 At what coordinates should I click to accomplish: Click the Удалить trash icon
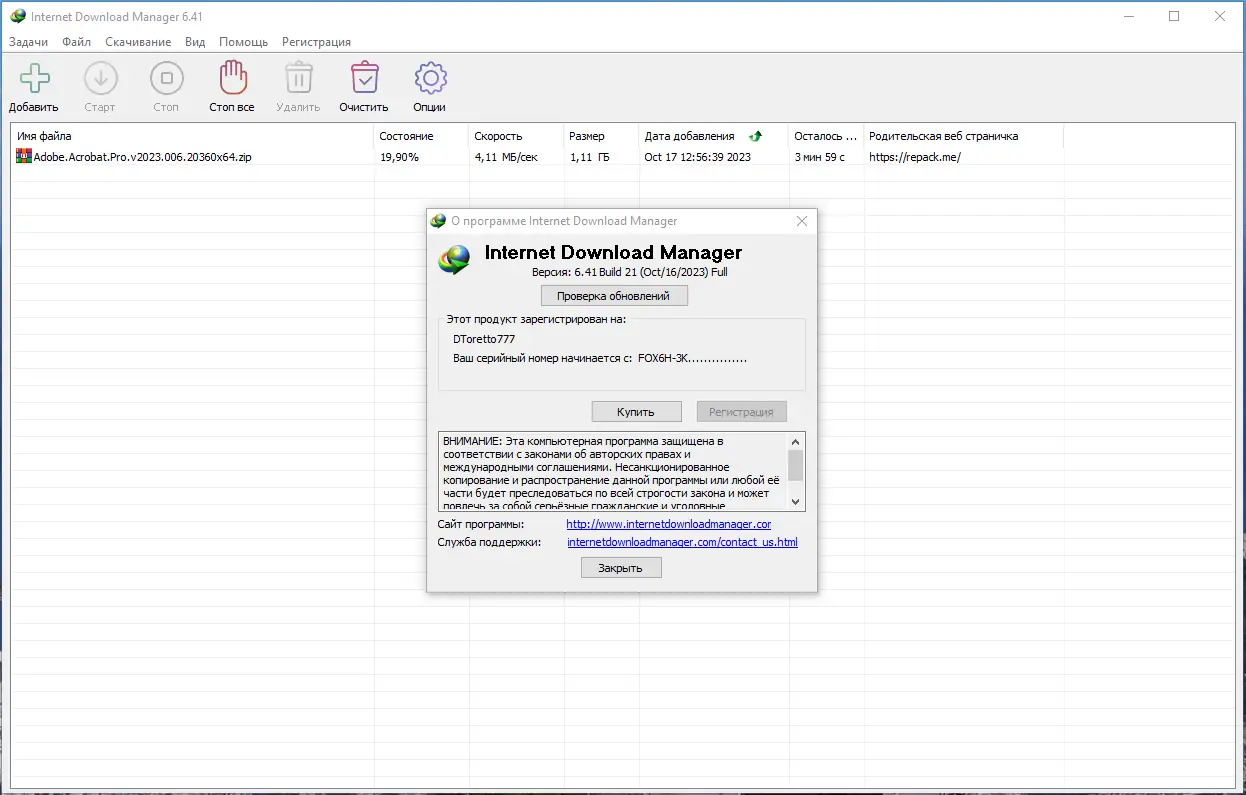tap(298, 78)
